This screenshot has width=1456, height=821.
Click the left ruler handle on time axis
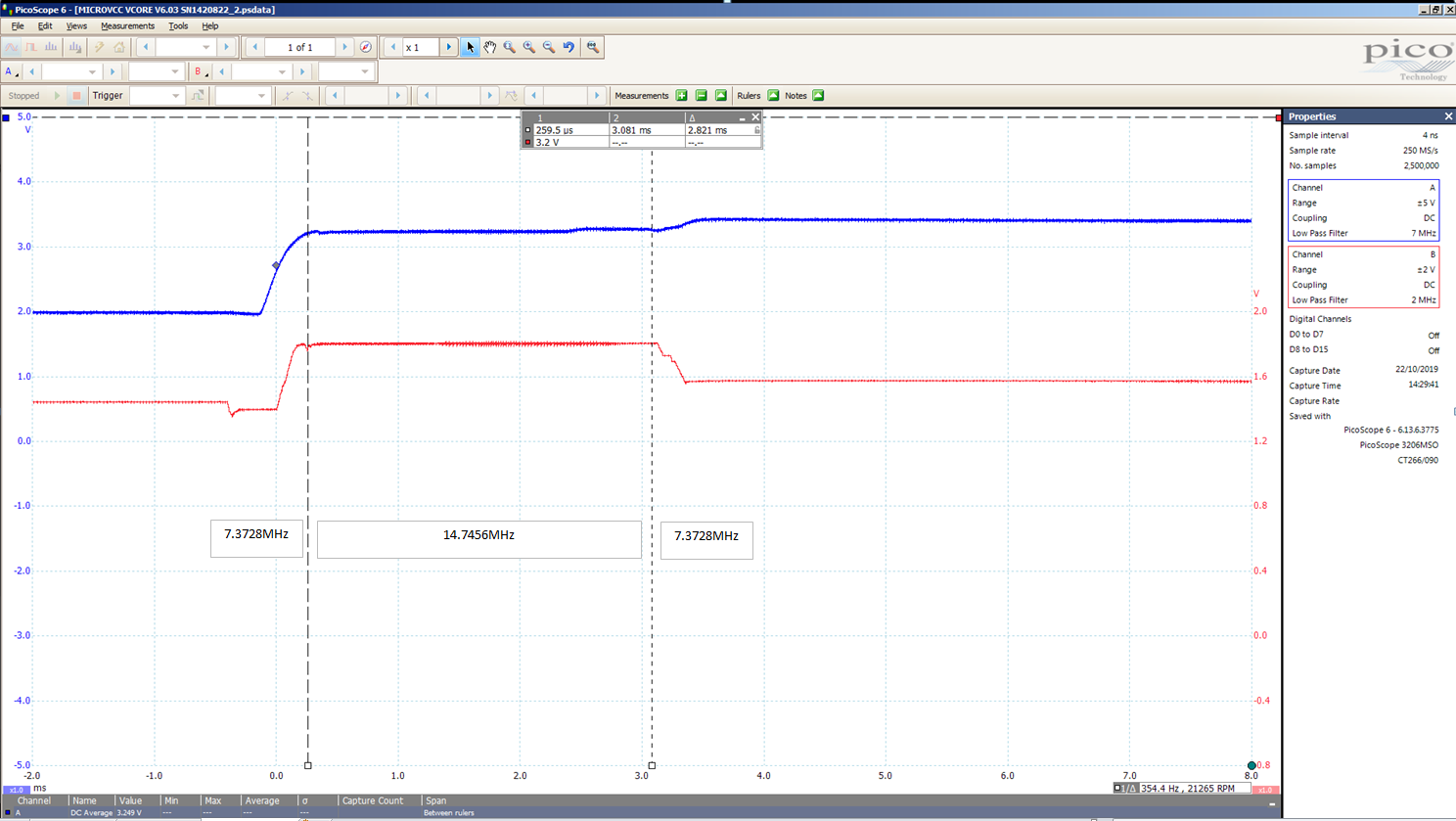coord(308,764)
